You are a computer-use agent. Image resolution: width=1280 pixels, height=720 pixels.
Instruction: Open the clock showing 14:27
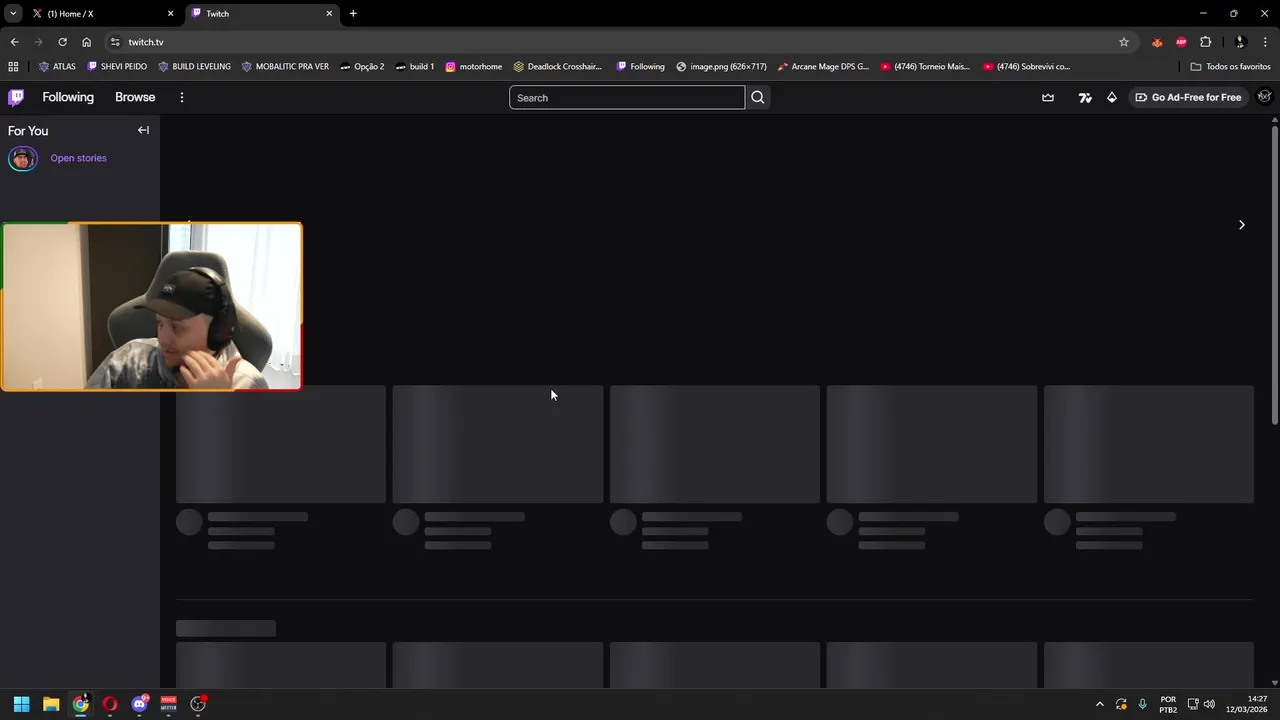click(1247, 704)
